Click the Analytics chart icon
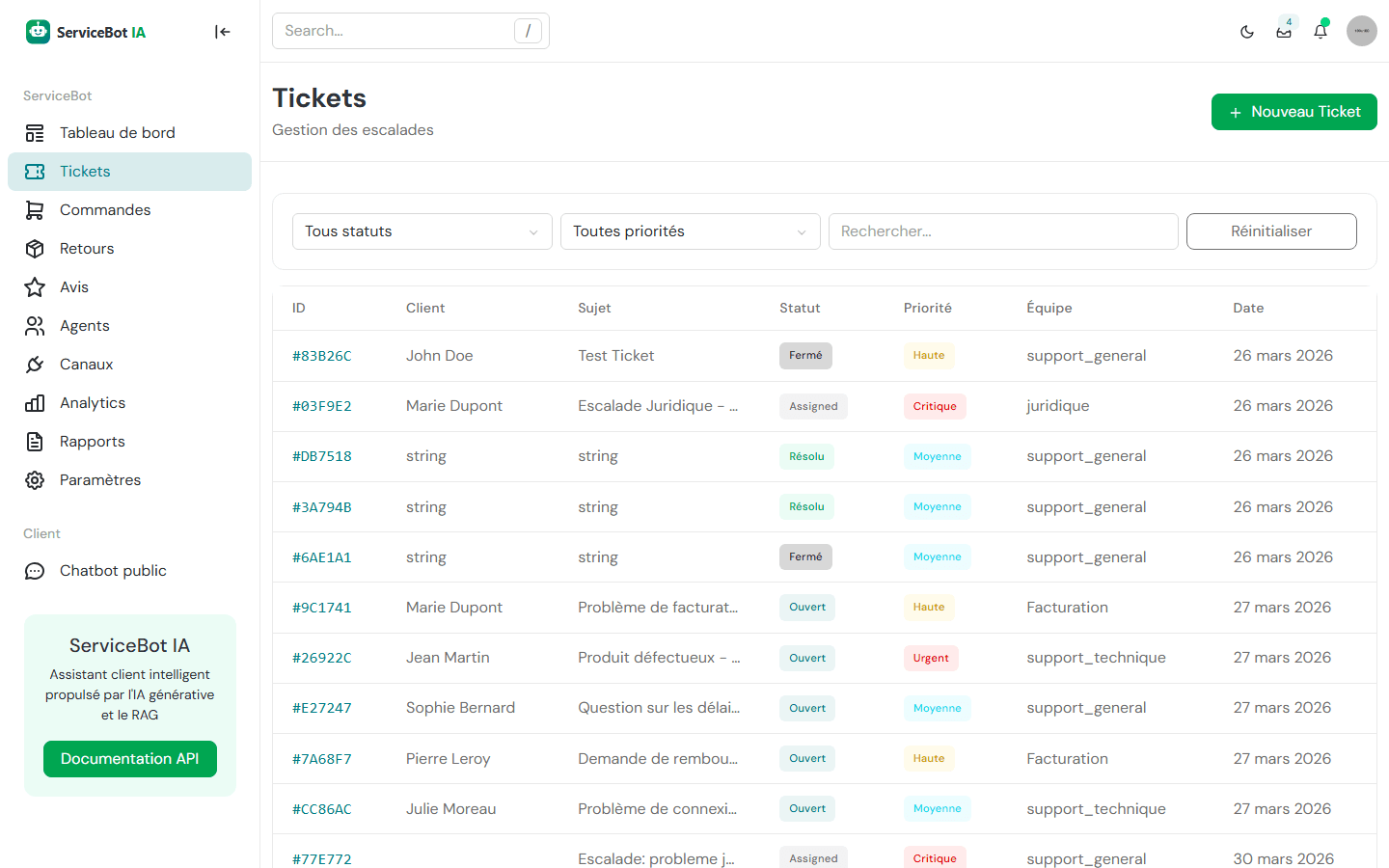 point(35,403)
